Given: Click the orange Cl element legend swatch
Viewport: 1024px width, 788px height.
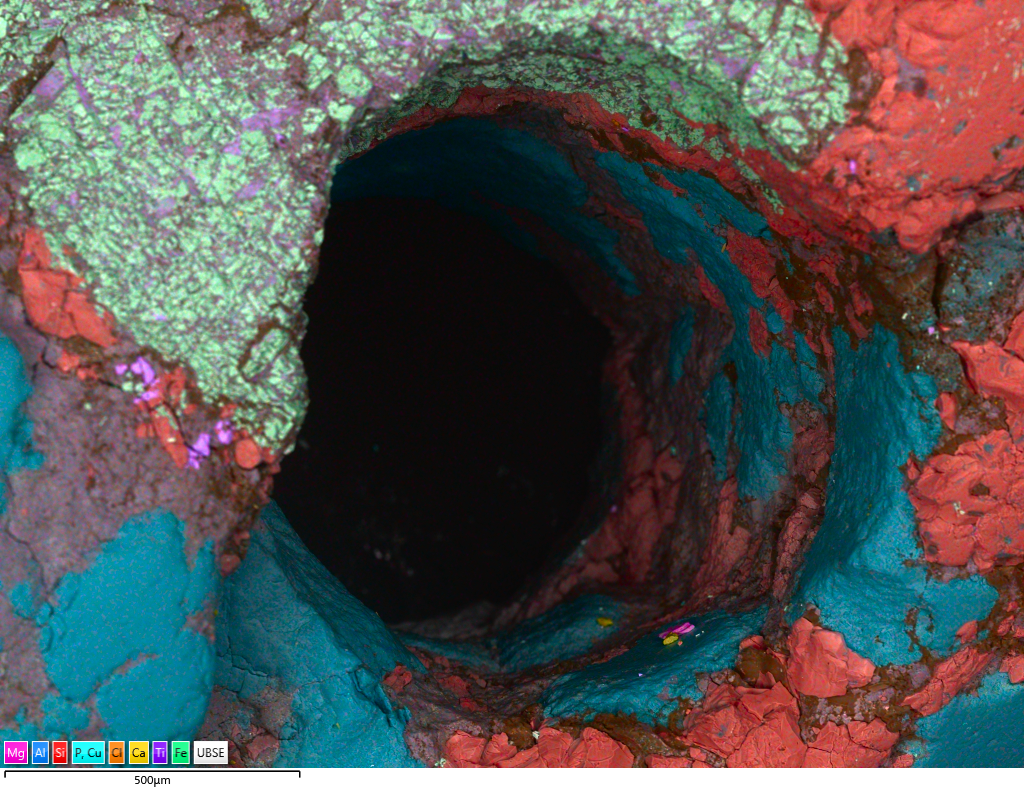Looking at the screenshot, I should coord(117,752).
